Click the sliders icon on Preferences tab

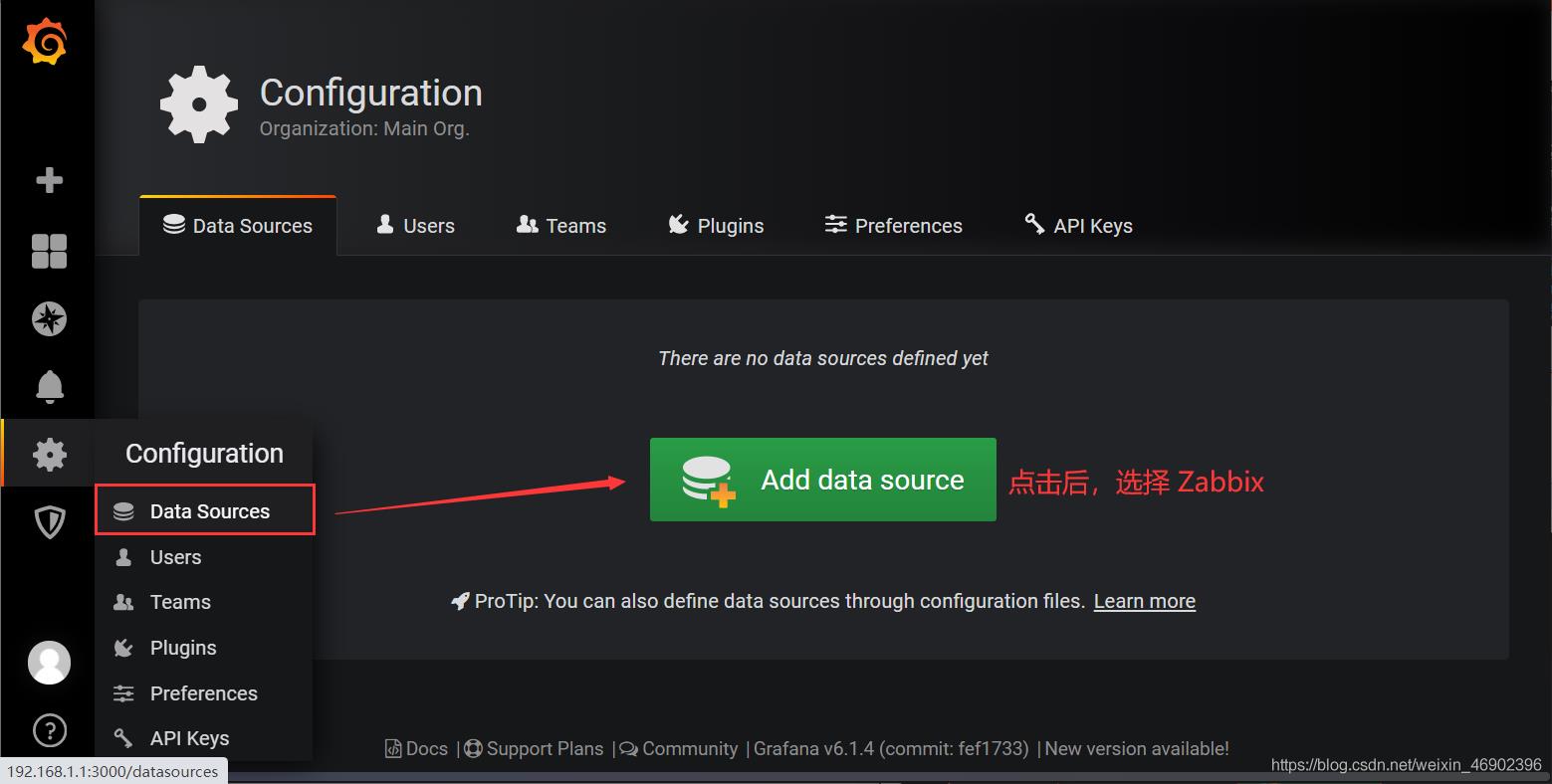click(x=835, y=225)
